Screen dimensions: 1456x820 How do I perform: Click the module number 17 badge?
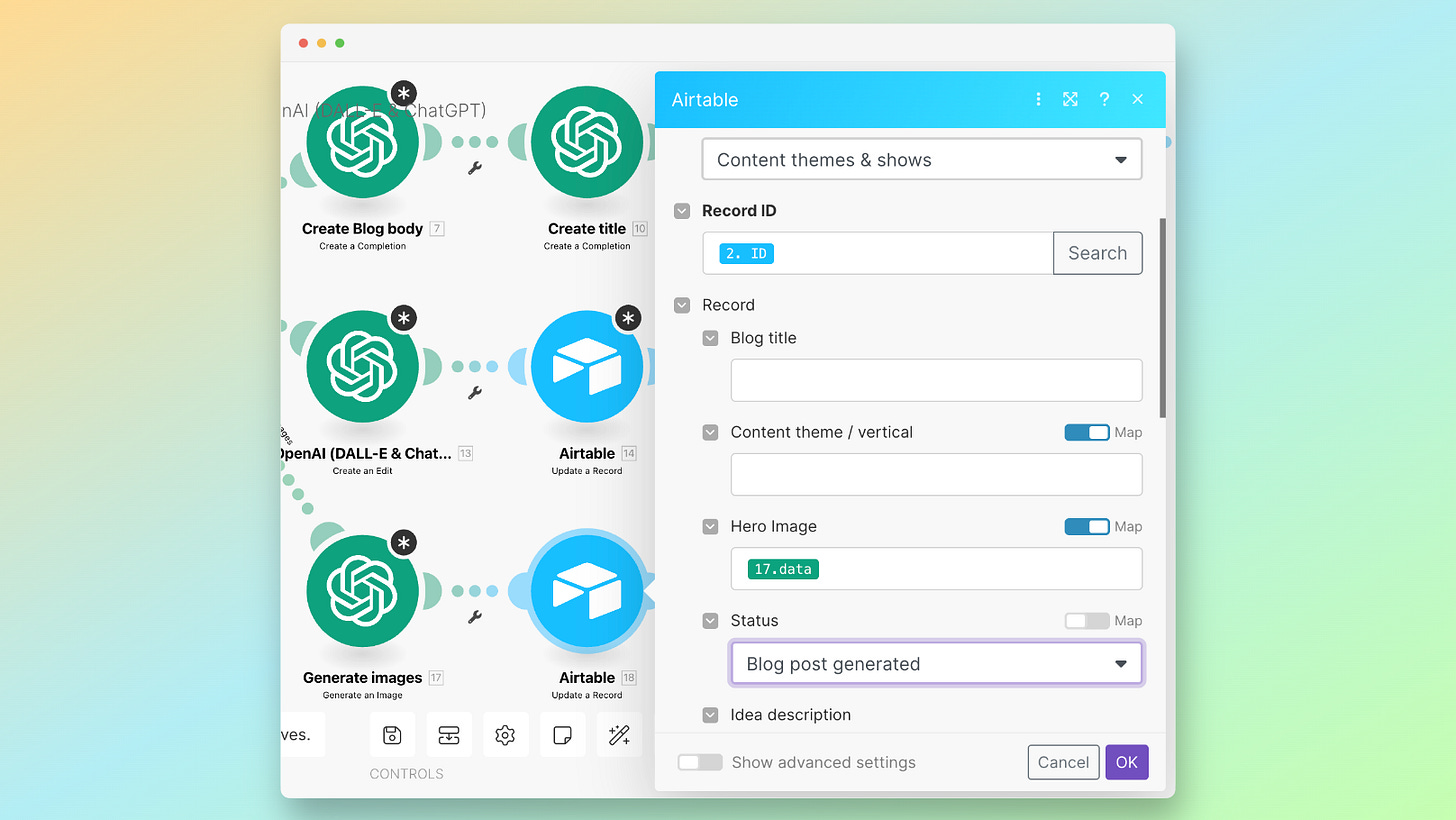(436, 678)
